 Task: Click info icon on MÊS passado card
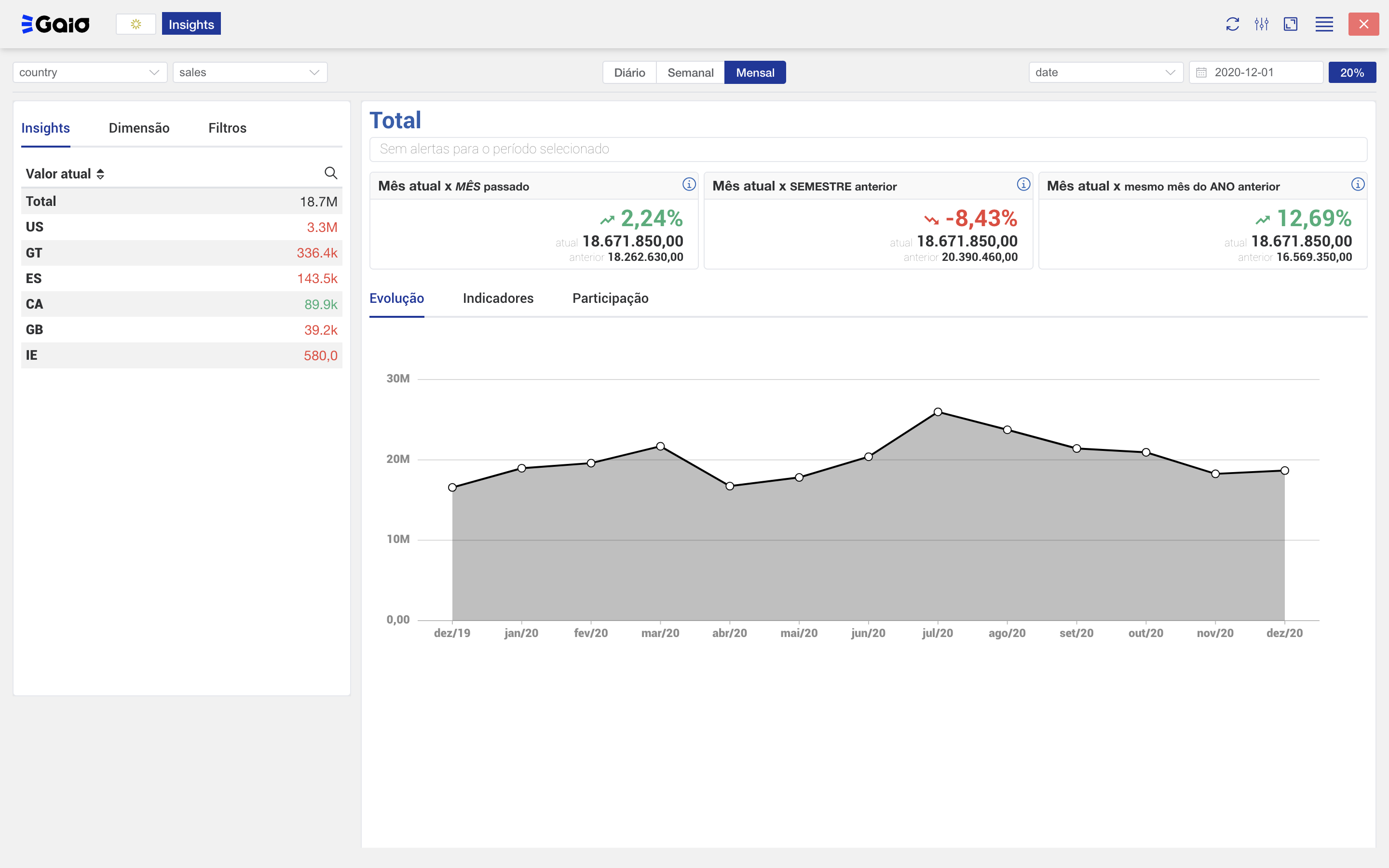coord(689,184)
